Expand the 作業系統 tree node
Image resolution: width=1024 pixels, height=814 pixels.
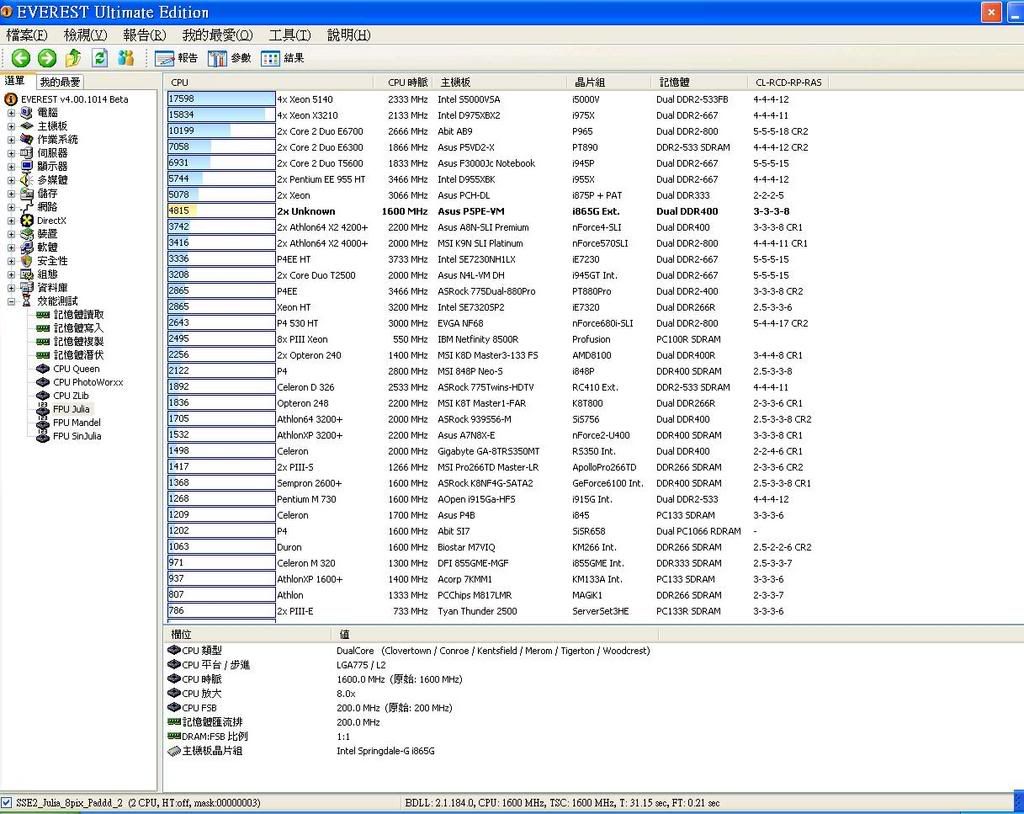coord(11,139)
